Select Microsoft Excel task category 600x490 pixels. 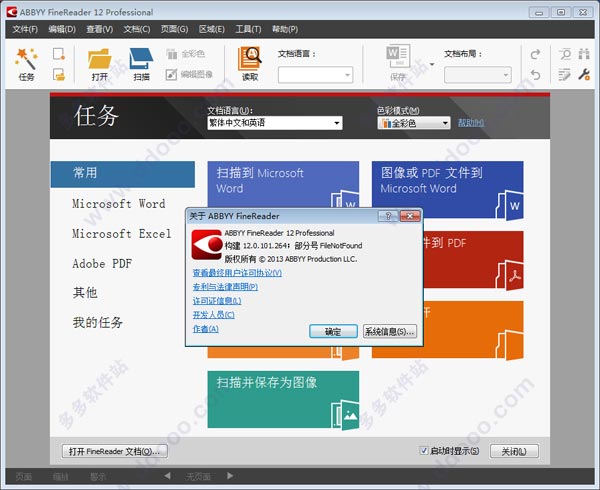[121, 233]
